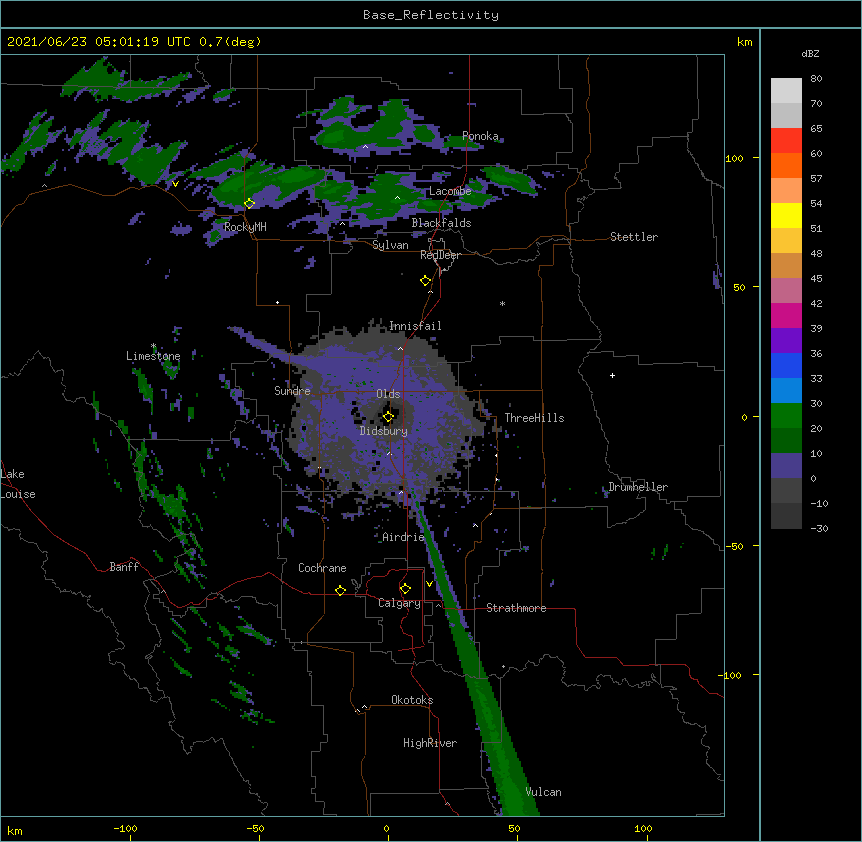Click the Drumheller label
This screenshot has height=842, width=862.
pos(638,487)
